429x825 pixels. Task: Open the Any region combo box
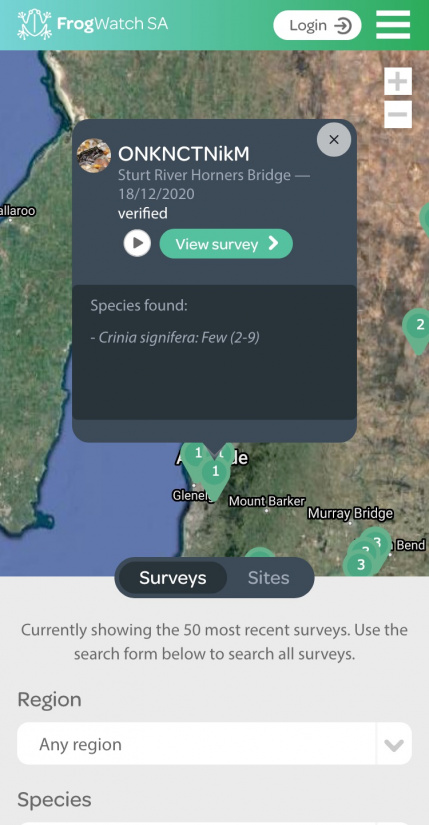click(214, 744)
